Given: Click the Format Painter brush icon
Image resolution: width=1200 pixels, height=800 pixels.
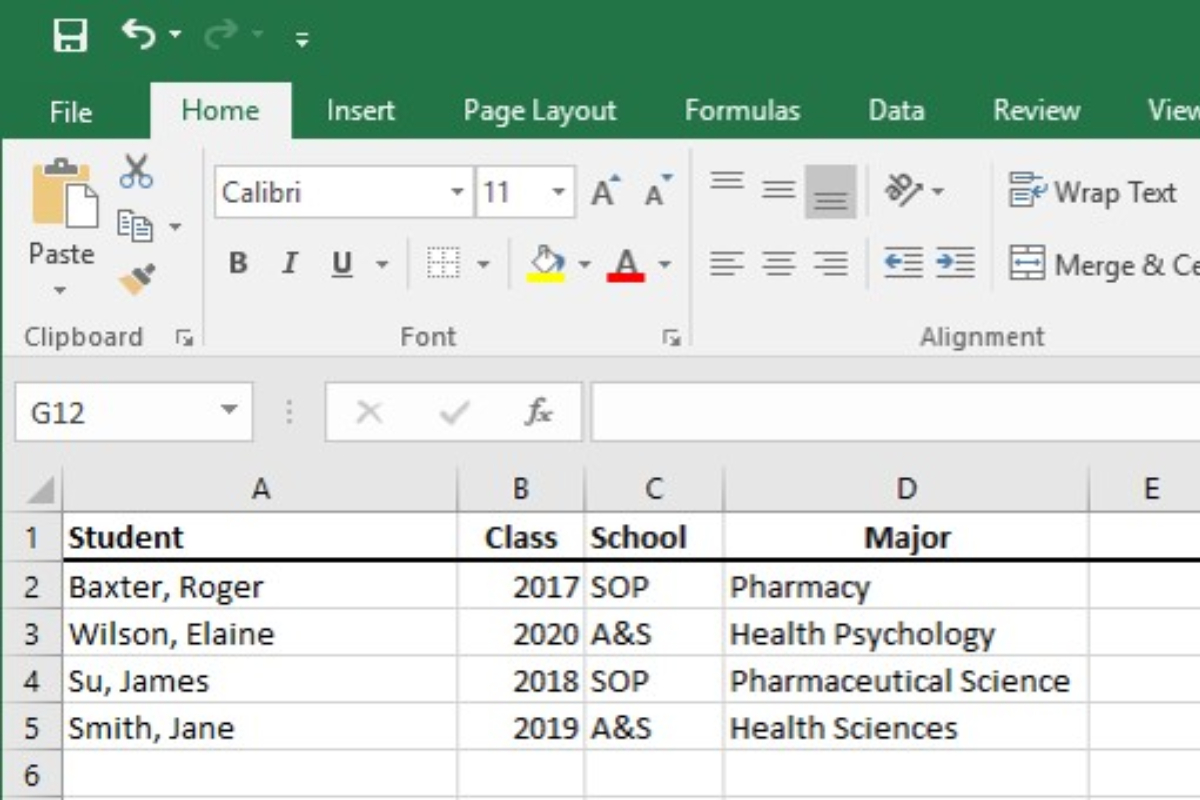Looking at the screenshot, I should (137, 280).
